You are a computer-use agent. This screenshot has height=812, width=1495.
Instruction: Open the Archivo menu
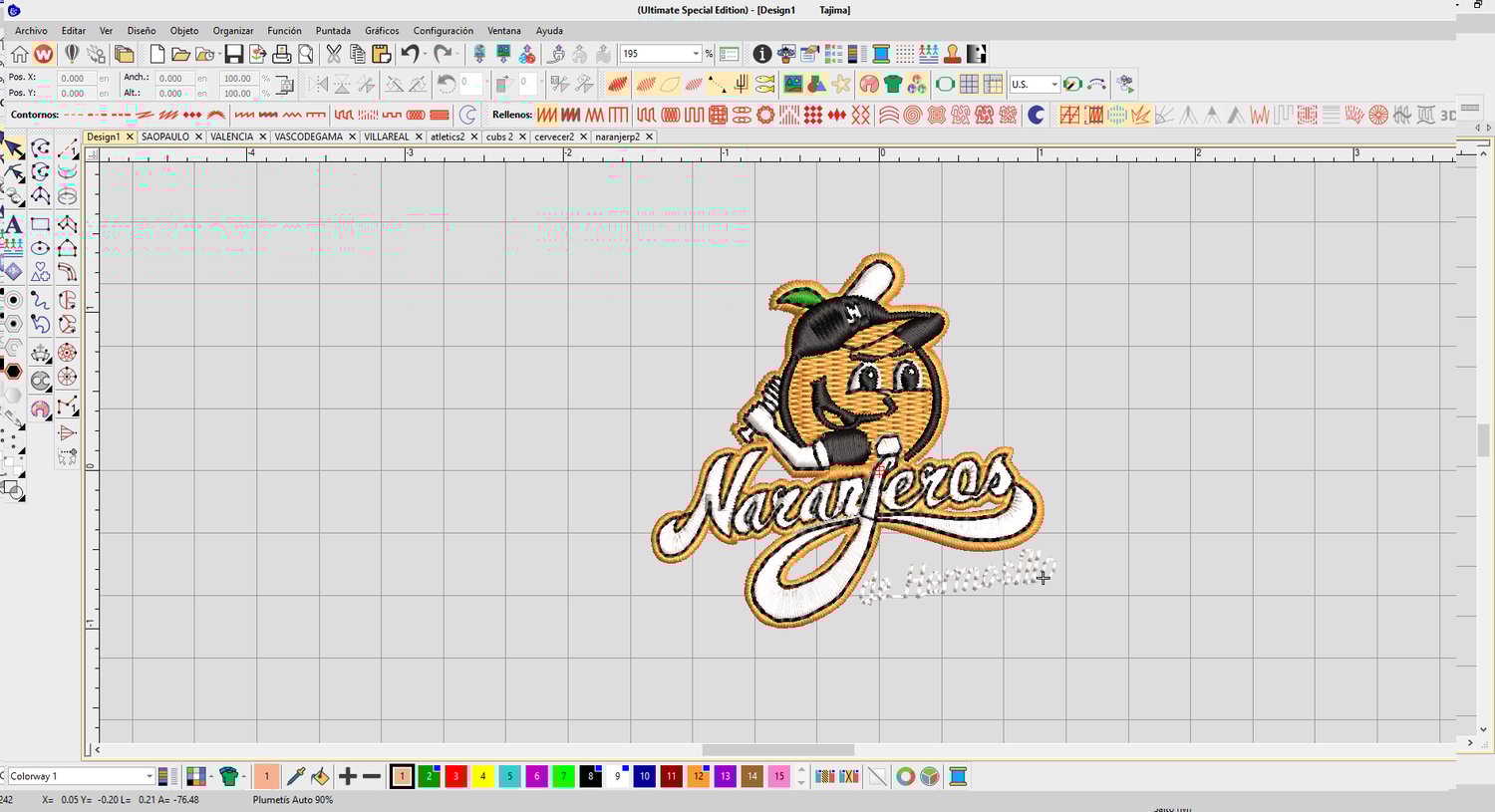tap(31, 31)
